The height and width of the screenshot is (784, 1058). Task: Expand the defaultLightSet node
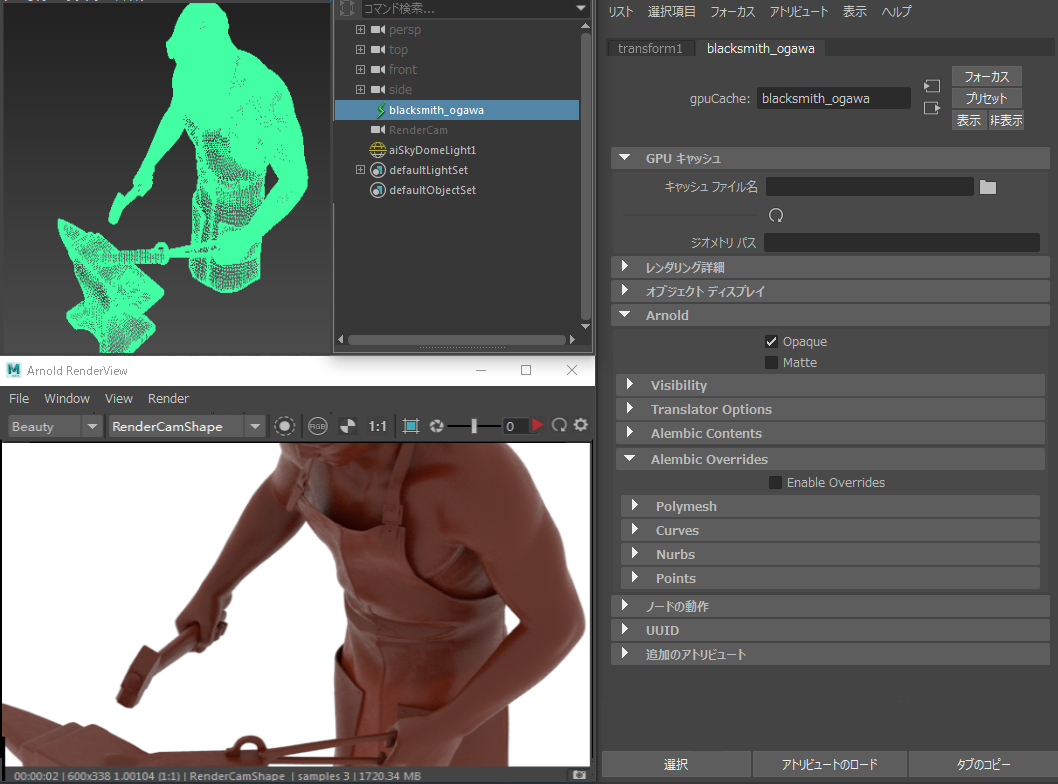[360, 170]
